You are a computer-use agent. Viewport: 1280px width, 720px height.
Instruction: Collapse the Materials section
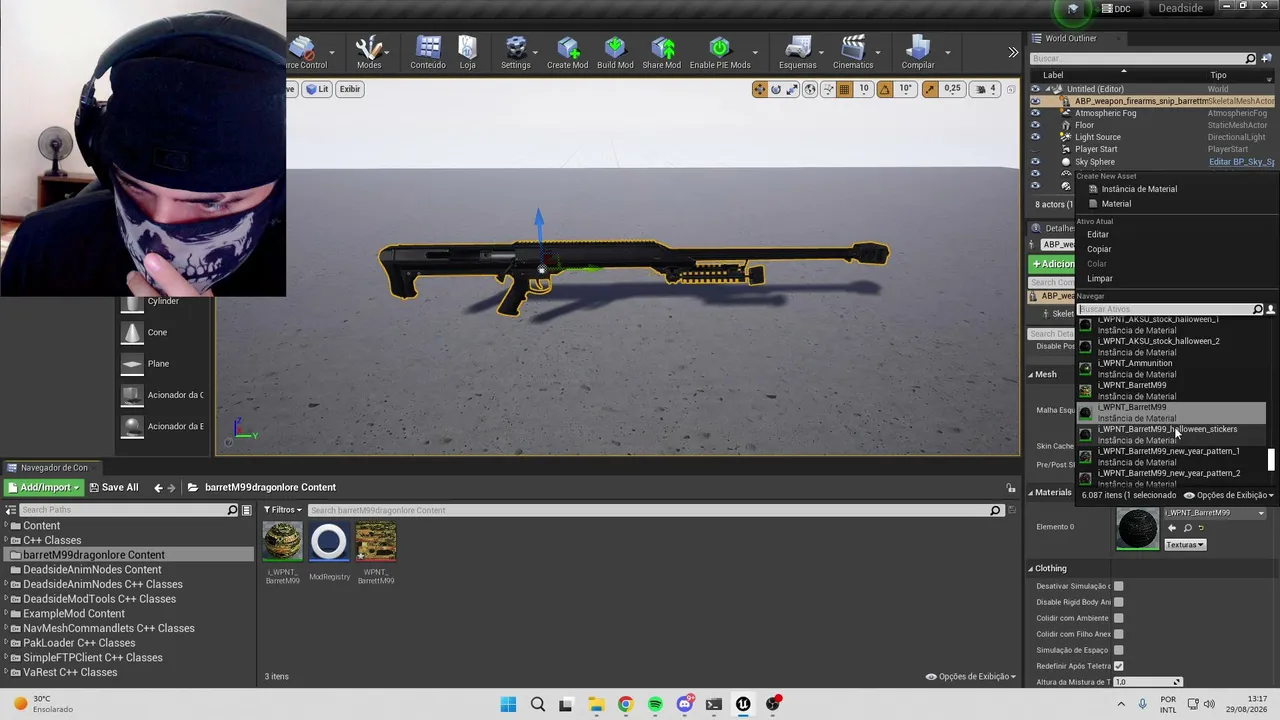[1031, 492]
